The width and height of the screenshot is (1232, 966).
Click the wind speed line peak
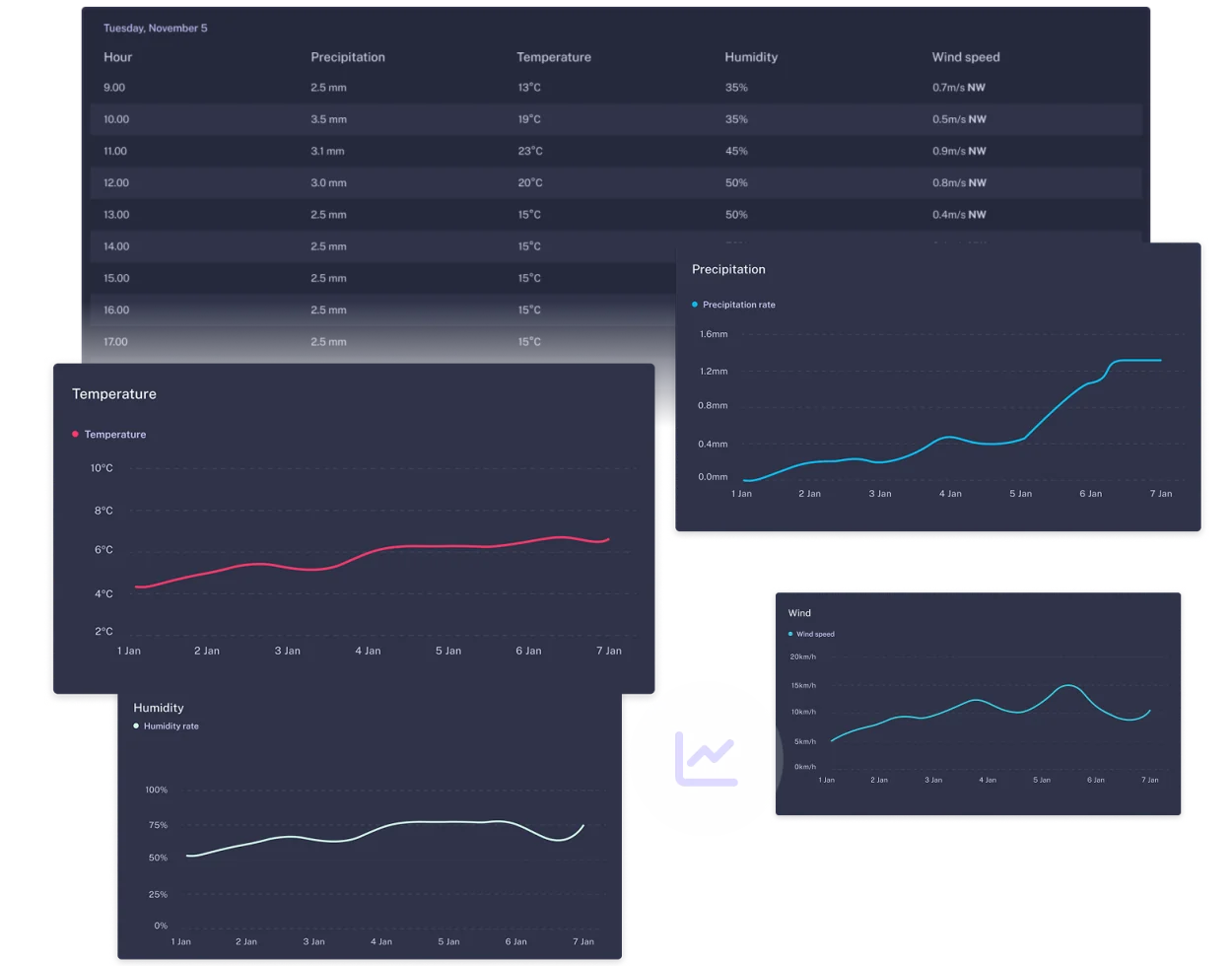[1068, 685]
